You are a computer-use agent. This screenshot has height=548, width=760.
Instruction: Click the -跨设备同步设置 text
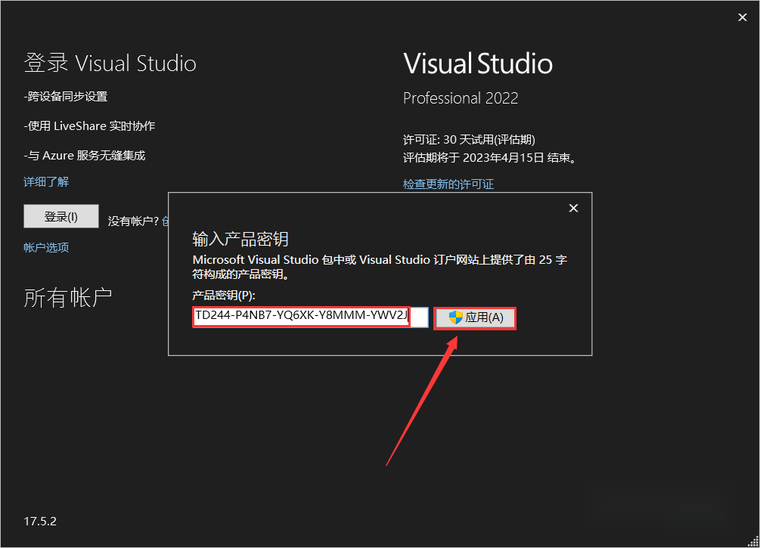(66, 96)
